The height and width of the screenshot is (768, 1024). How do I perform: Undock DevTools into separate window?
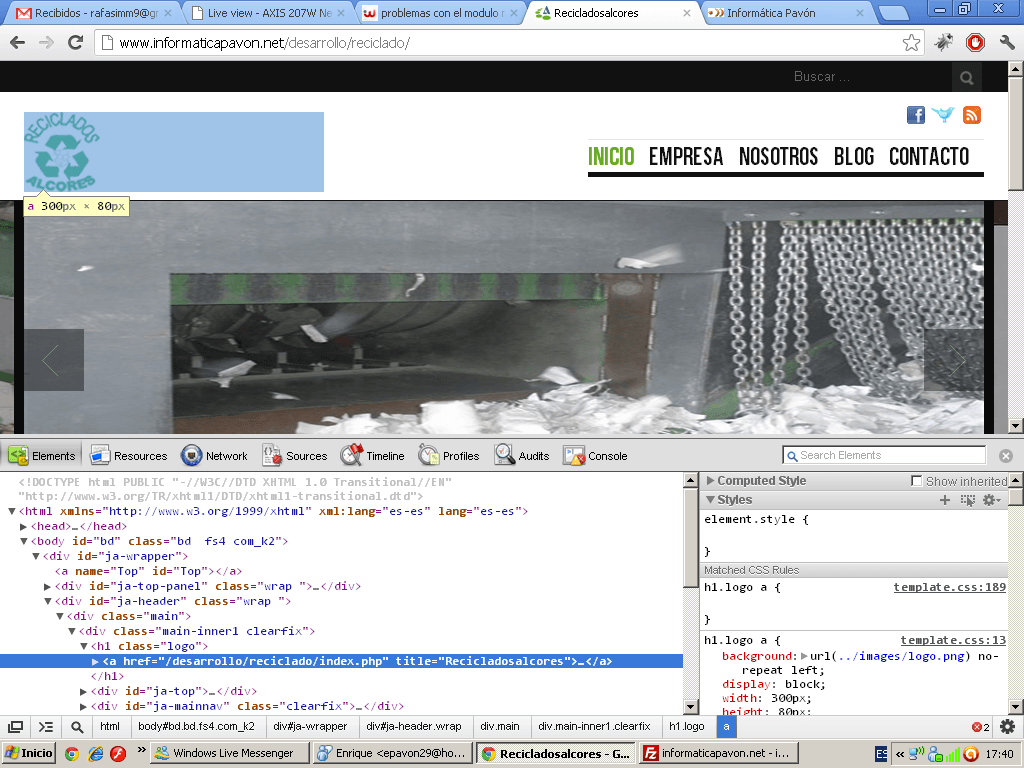(16, 727)
